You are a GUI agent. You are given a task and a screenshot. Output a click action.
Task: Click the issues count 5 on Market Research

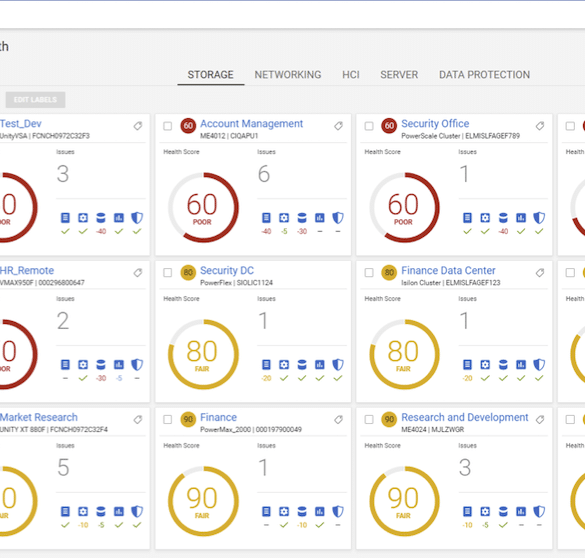(x=63, y=467)
